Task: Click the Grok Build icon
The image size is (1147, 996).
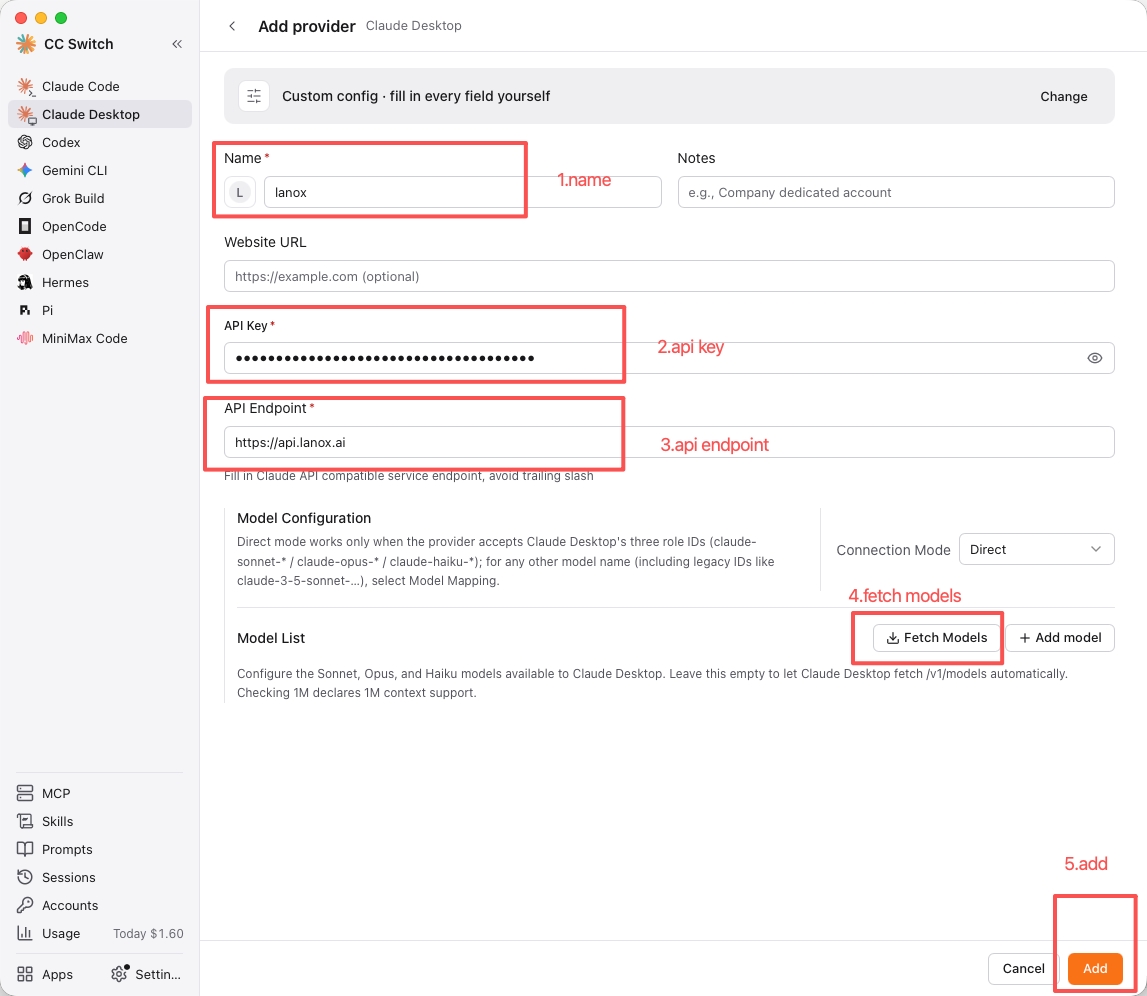Action: coord(25,198)
